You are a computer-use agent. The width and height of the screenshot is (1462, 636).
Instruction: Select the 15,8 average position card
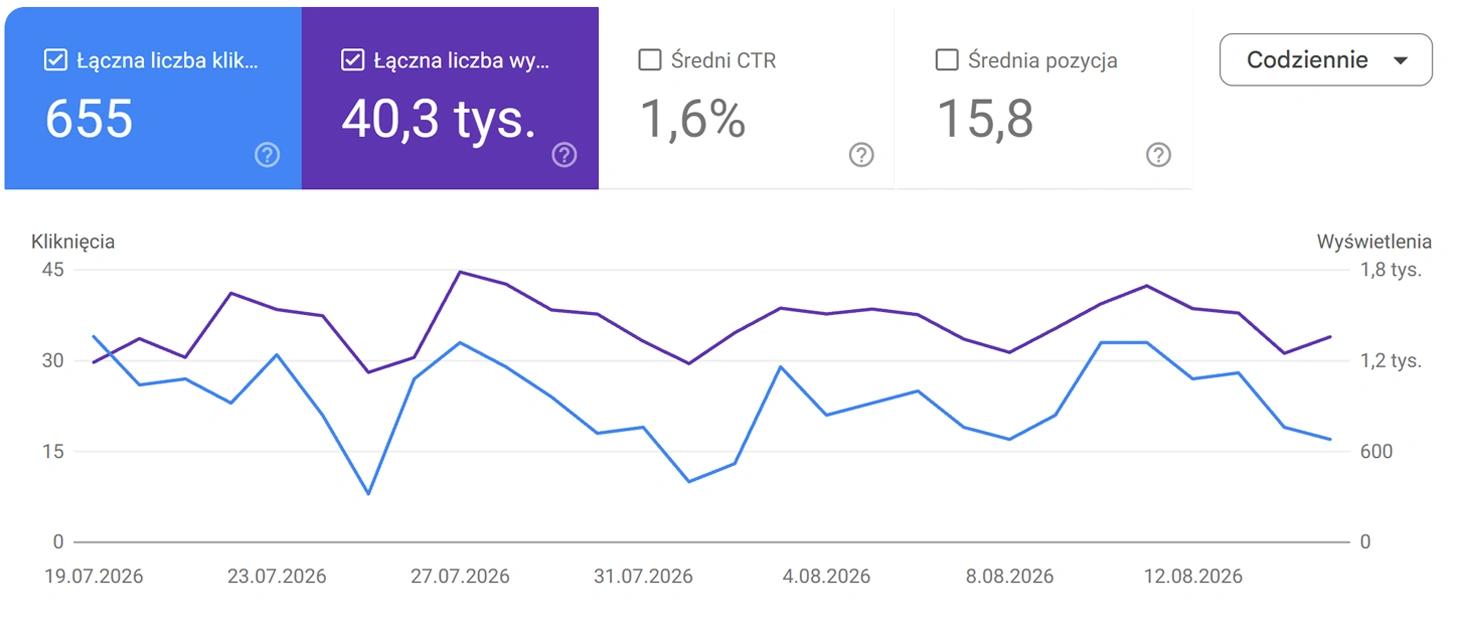point(1043,98)
